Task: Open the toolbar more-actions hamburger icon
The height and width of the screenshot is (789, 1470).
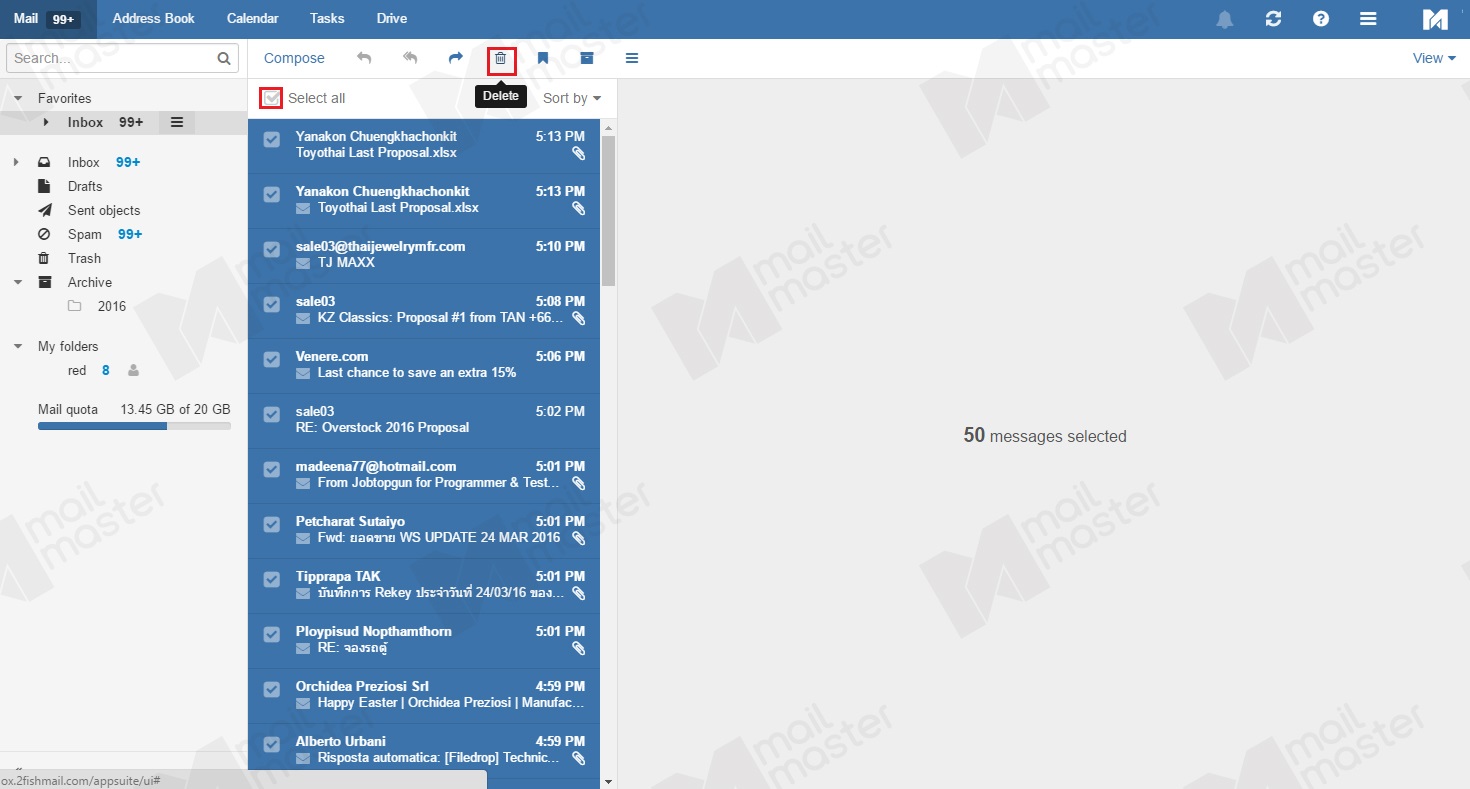Action: [632, 58]
